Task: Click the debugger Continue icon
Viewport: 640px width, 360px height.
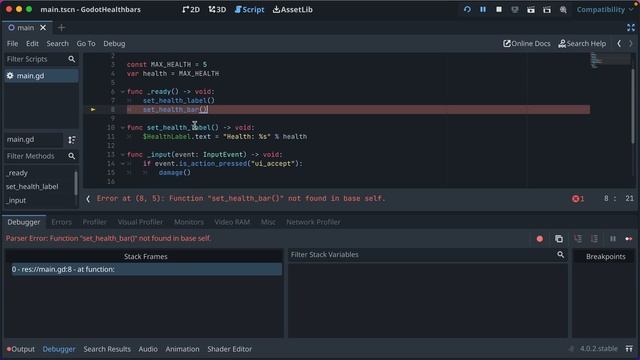Action: (629, 239)
